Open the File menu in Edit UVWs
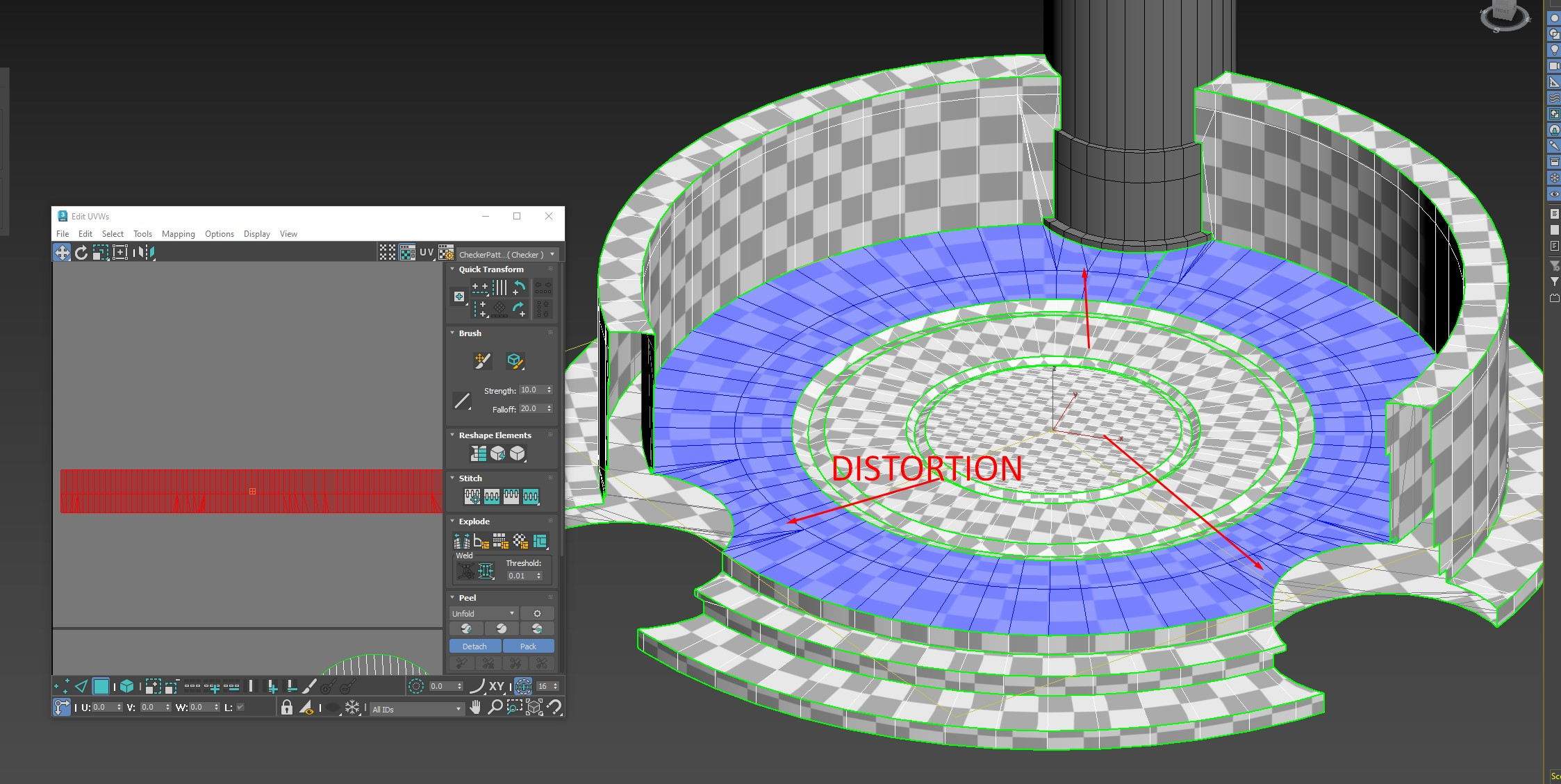The image size is (1561, 784). [63, 234]
